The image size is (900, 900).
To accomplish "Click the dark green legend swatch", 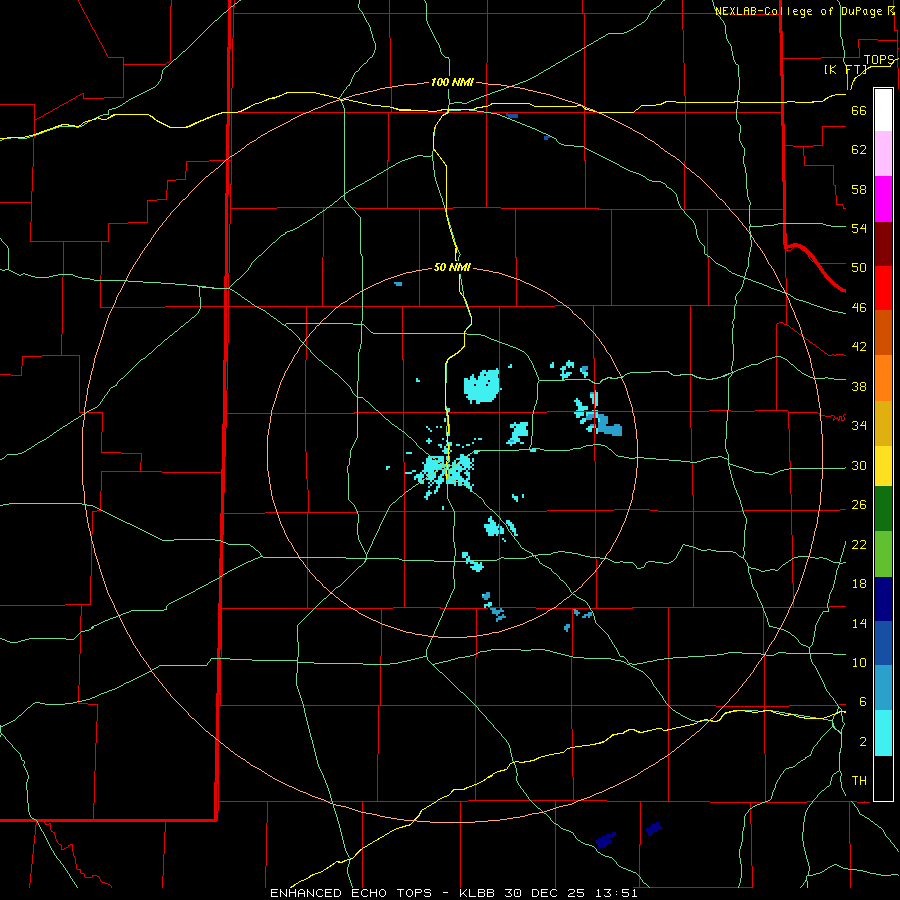I will (883, 509).
